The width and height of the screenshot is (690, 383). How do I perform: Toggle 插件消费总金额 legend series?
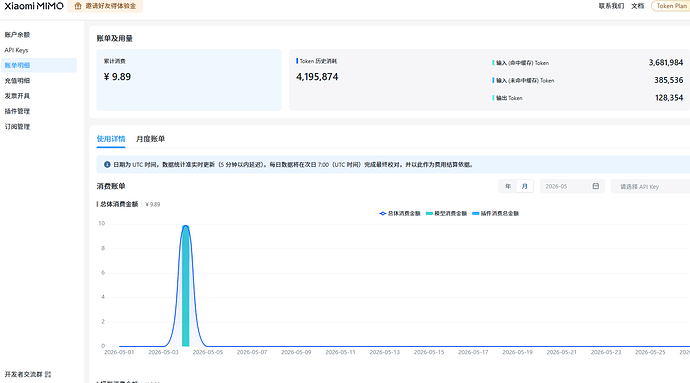pyautogui.click(x=495, y=214)
